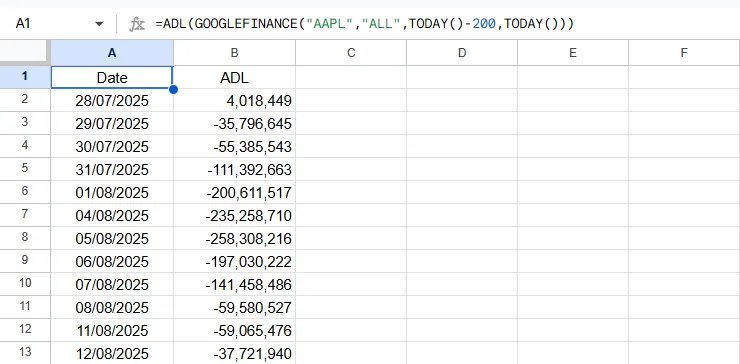Select row 13 header
Image resolution: width=740 pixels, height=364 pixels.
(25, 353)
